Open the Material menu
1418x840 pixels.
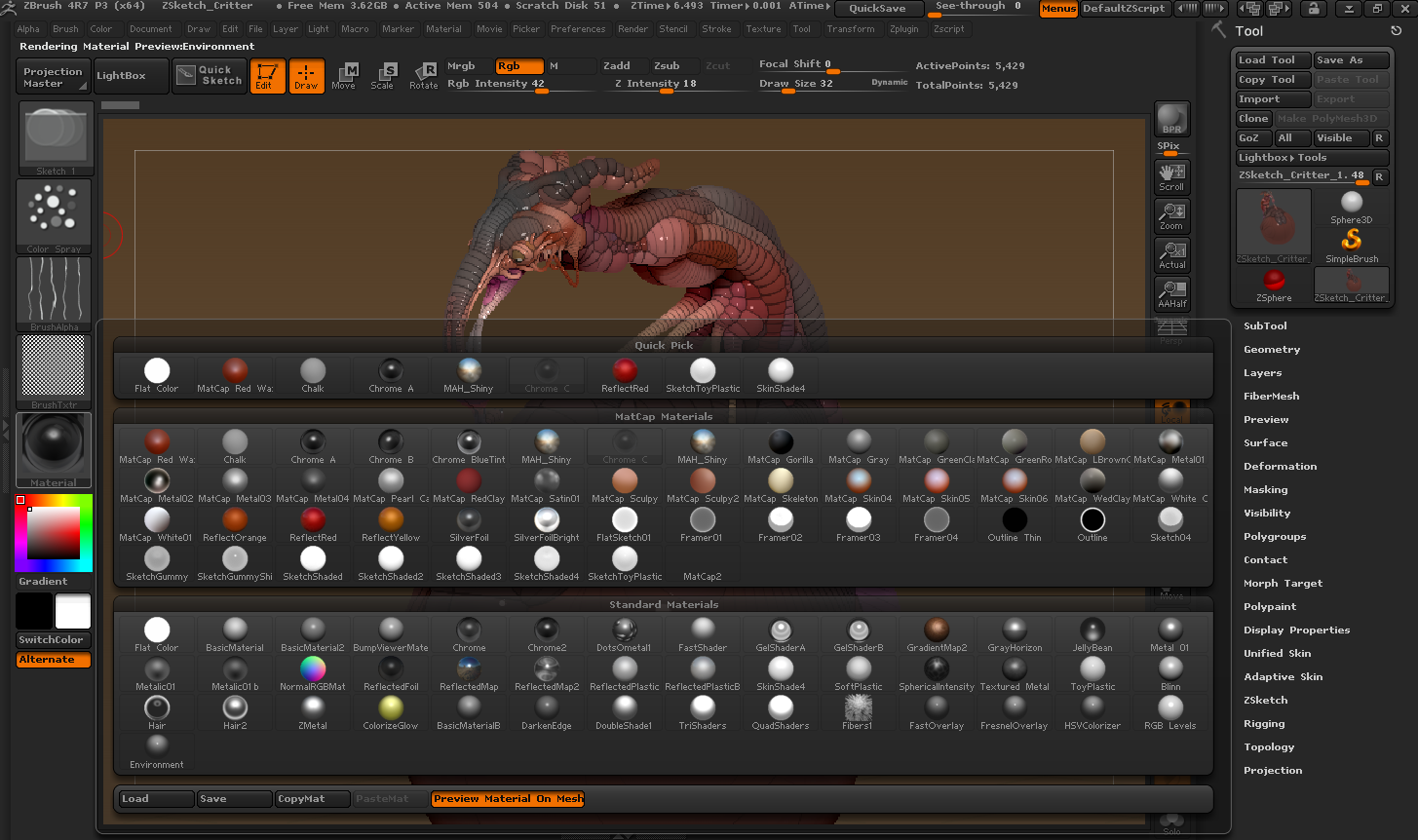(x=443, y=29)
